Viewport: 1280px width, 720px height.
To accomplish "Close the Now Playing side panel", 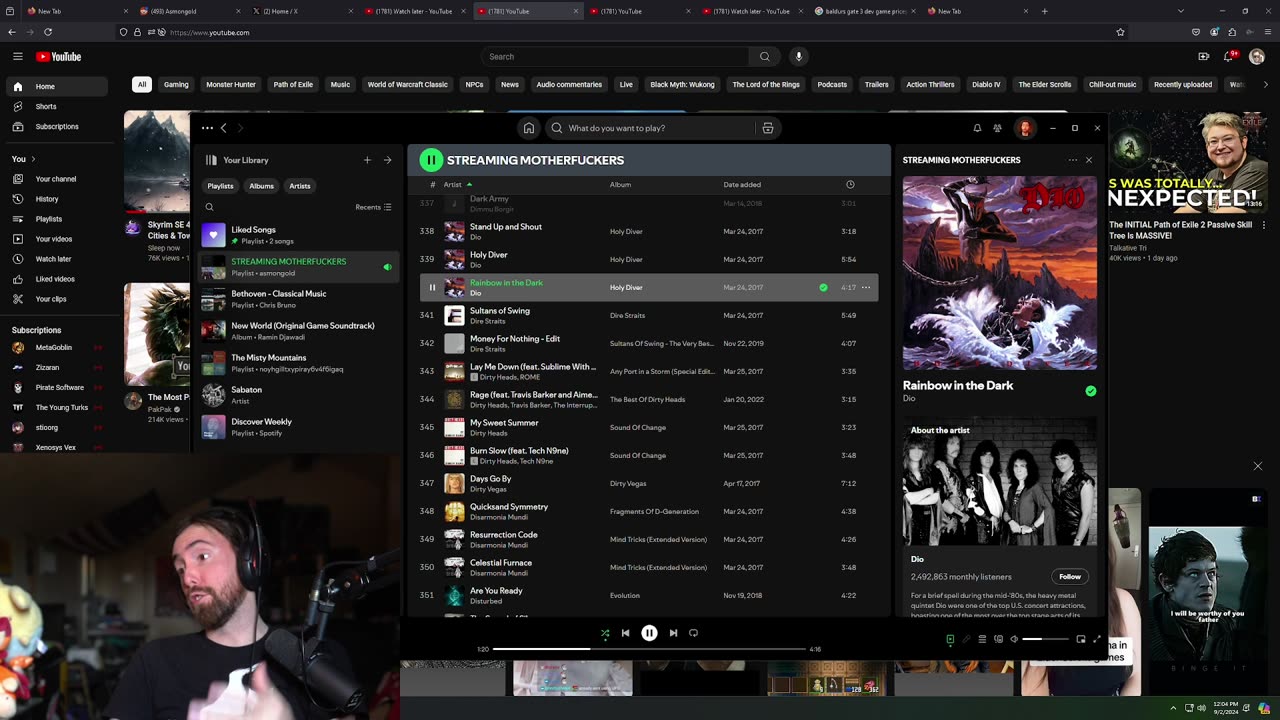I will coord(1089,160).
